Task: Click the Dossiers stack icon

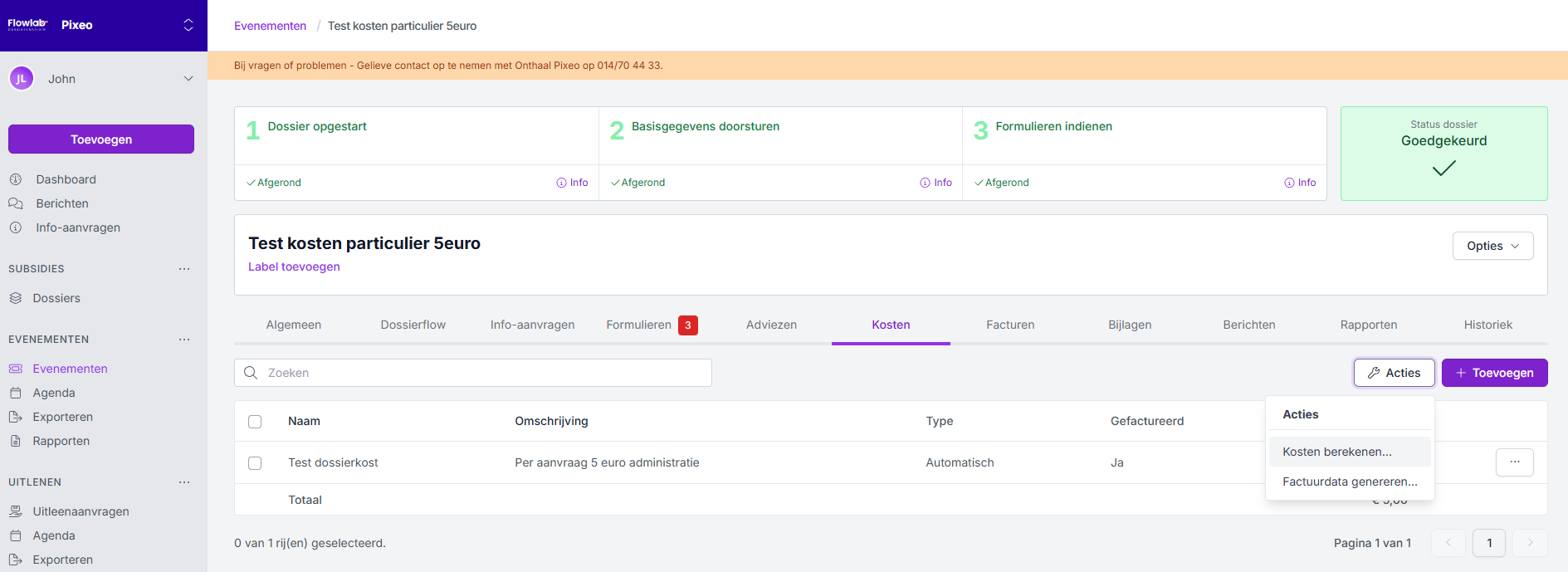Action: pyautogui.click(x=16, y=298)
